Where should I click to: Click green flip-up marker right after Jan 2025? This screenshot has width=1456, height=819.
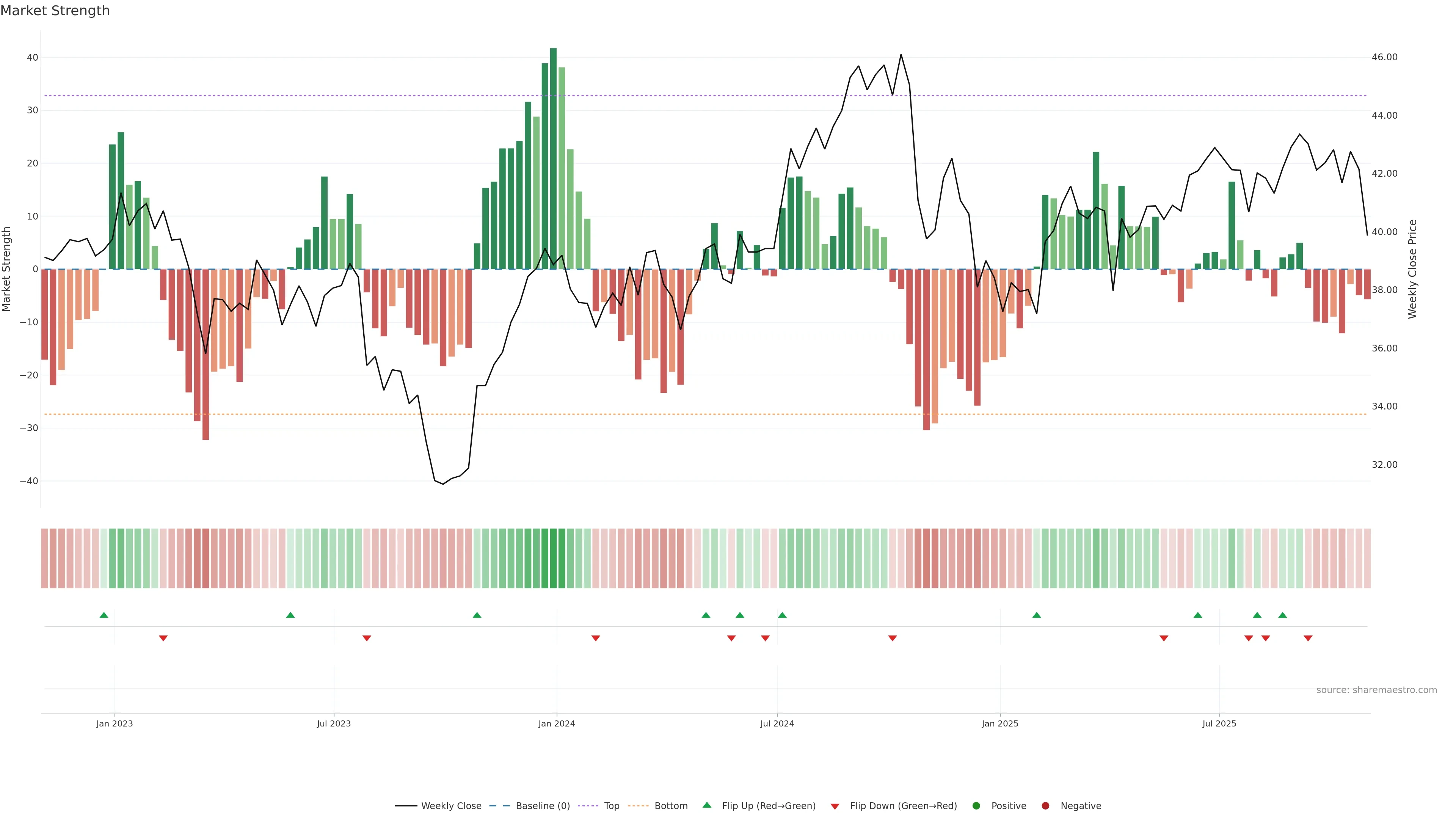pyautogui.click(x=1037, y=615)
